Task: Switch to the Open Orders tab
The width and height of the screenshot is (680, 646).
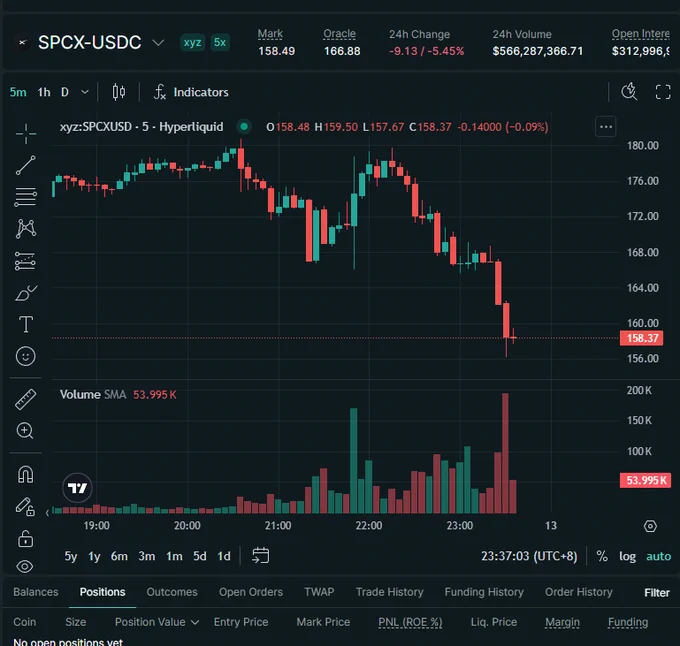Action: (x=251, y=592)
